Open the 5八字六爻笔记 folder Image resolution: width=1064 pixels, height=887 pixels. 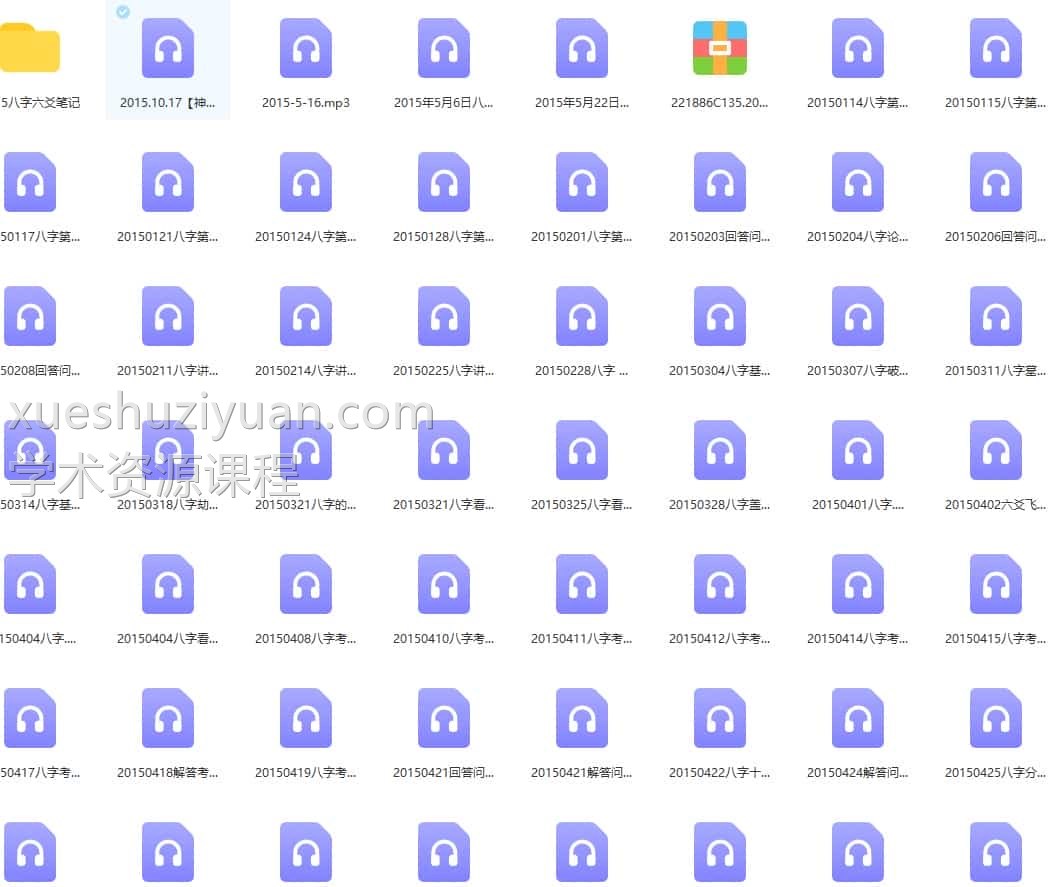click(33, 47)
